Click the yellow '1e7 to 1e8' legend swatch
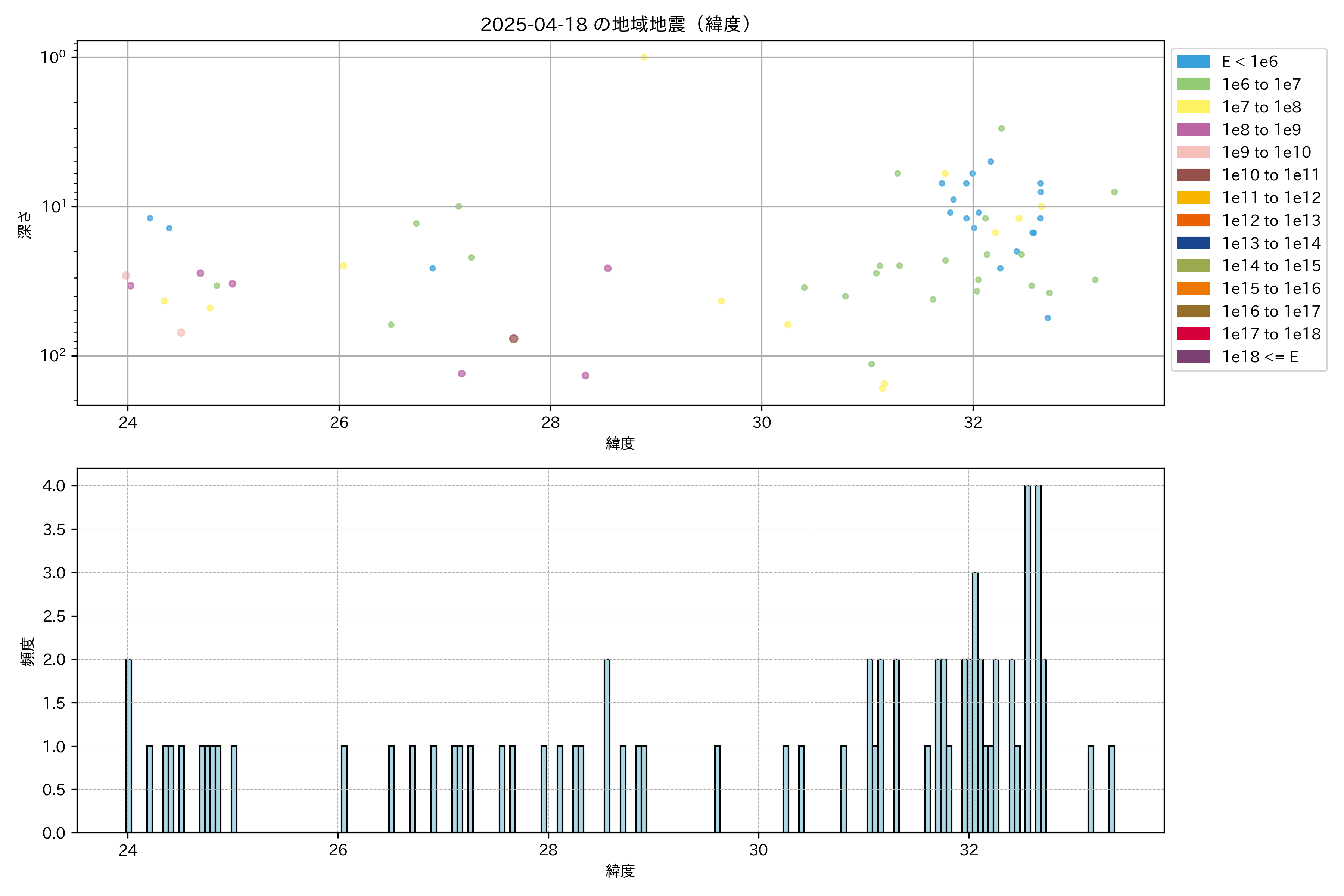Image resolution: width=1344 pixels, height=896 pixels. [x=1192, y=107]
